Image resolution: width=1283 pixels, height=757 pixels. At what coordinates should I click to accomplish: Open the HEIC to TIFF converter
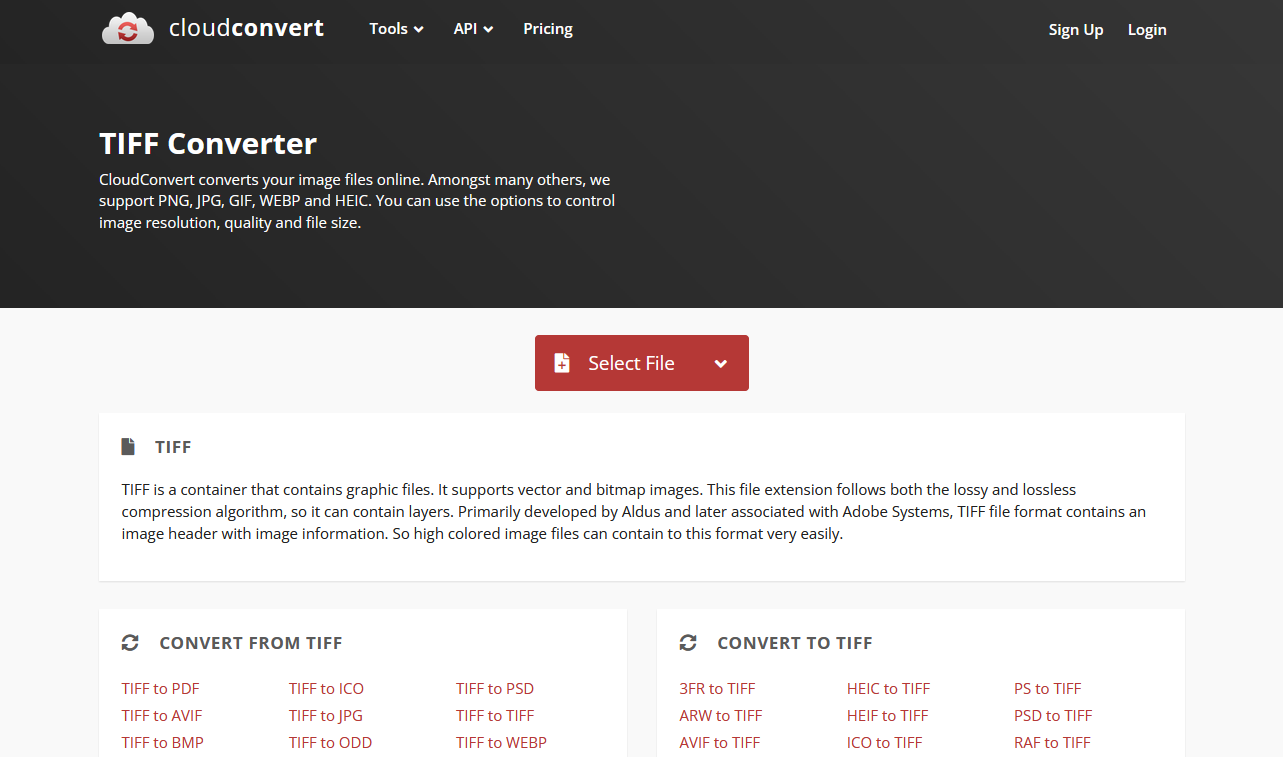888,688
